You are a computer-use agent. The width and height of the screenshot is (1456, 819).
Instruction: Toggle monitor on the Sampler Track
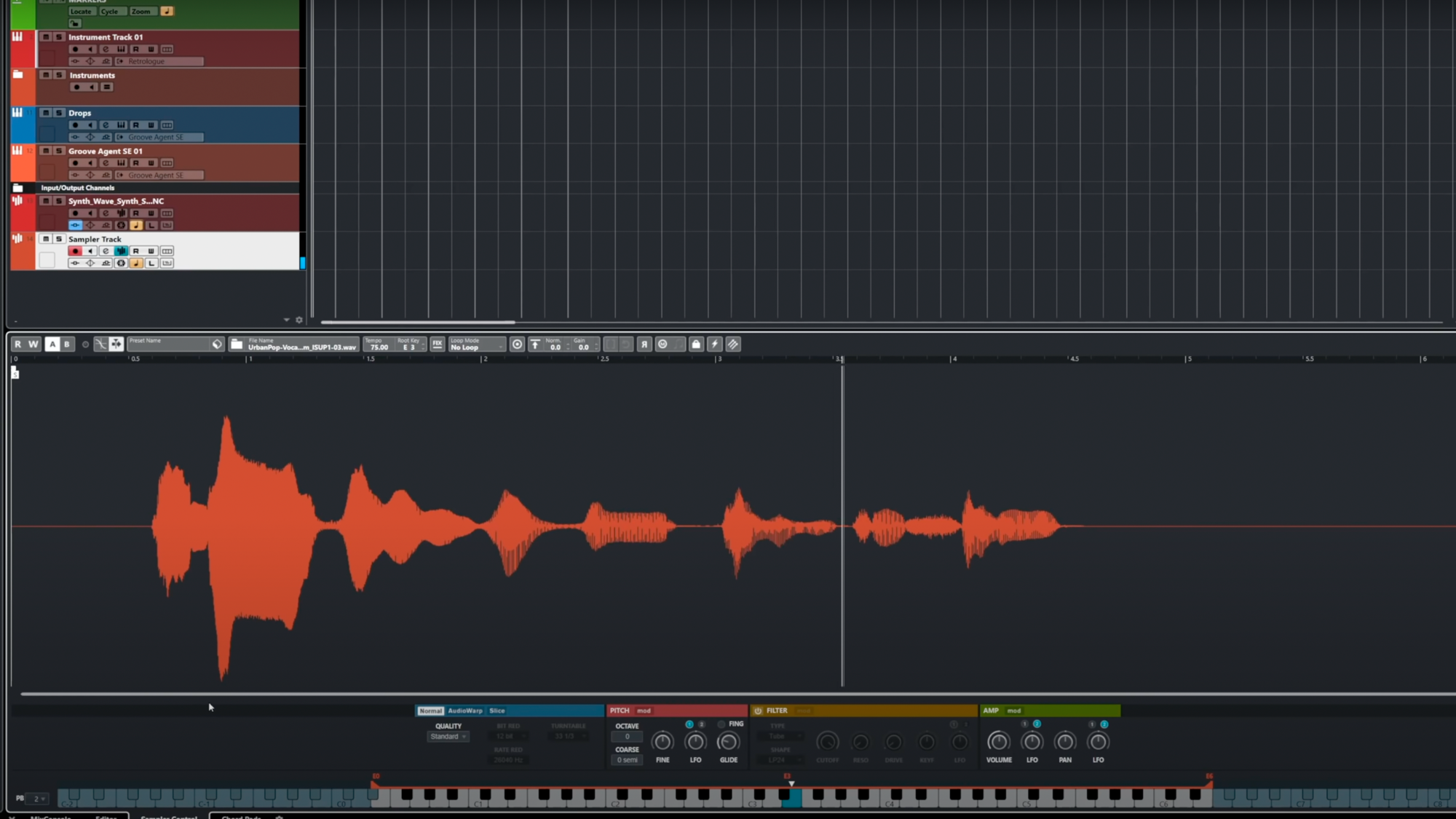pos(90,251)
